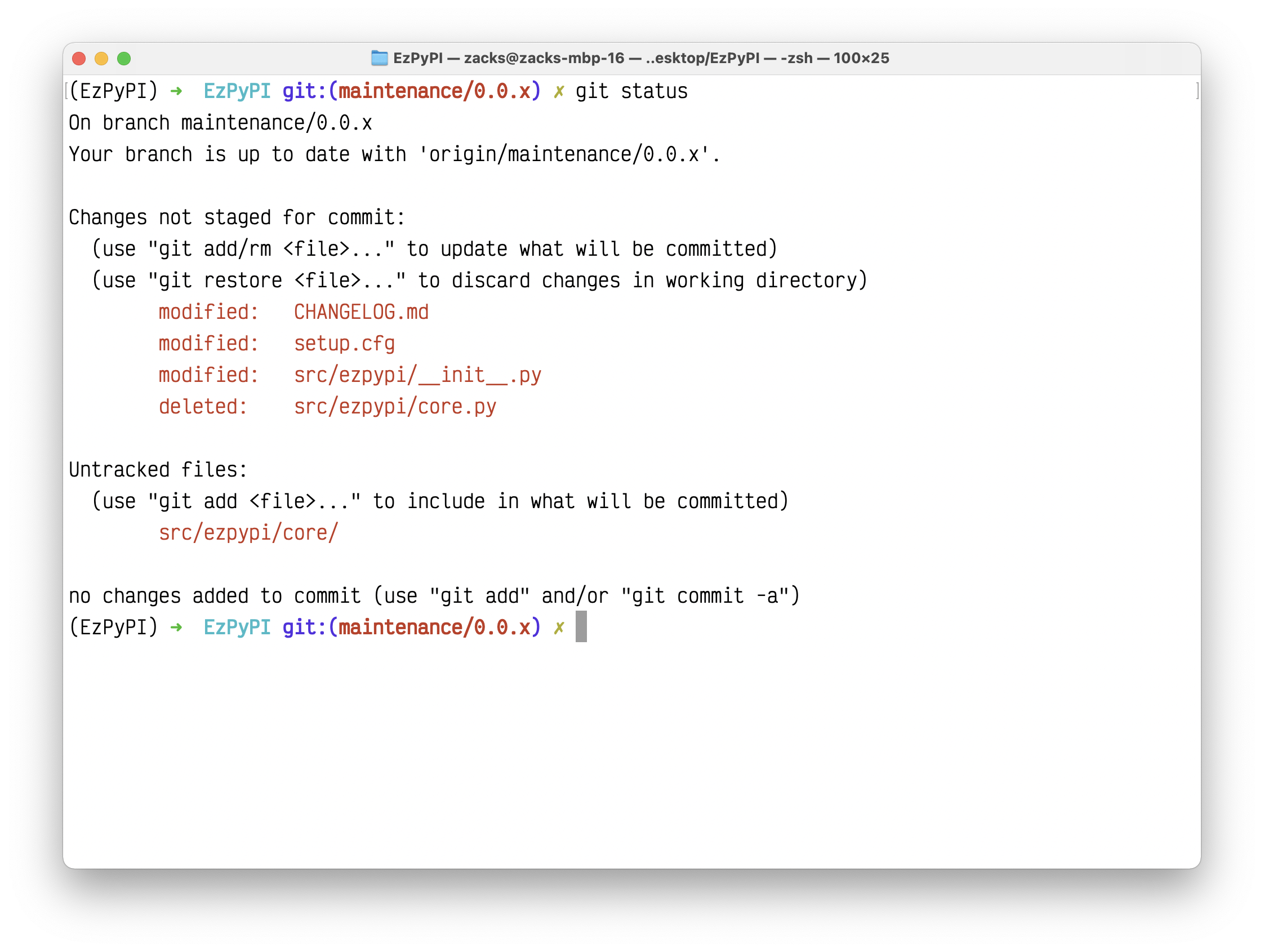The image size is (1264, 952).
Task: Click the green arrow on the bottom prompt line
Action: (x=176, y=628)
